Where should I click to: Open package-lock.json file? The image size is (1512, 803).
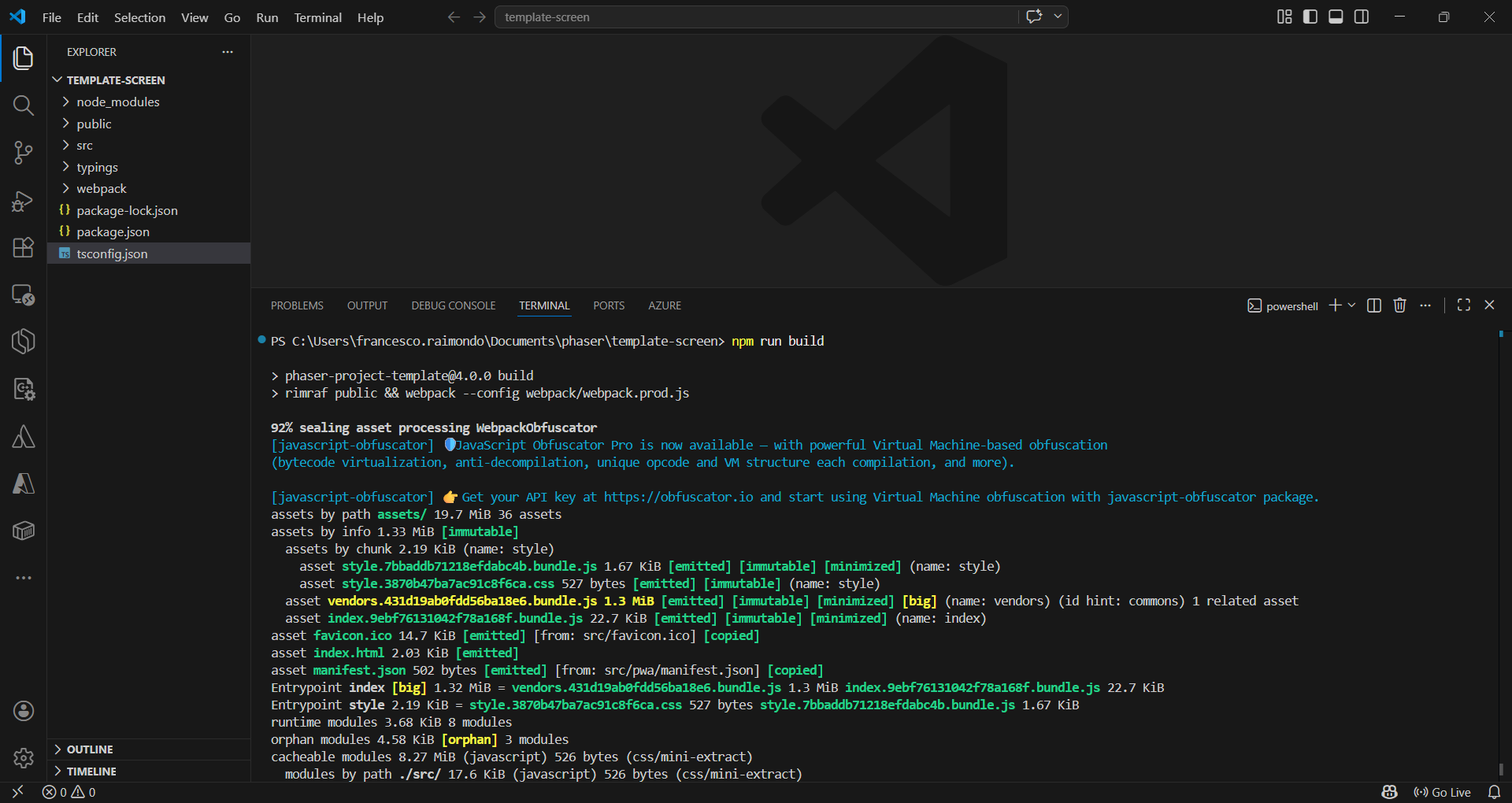(149, 210)
